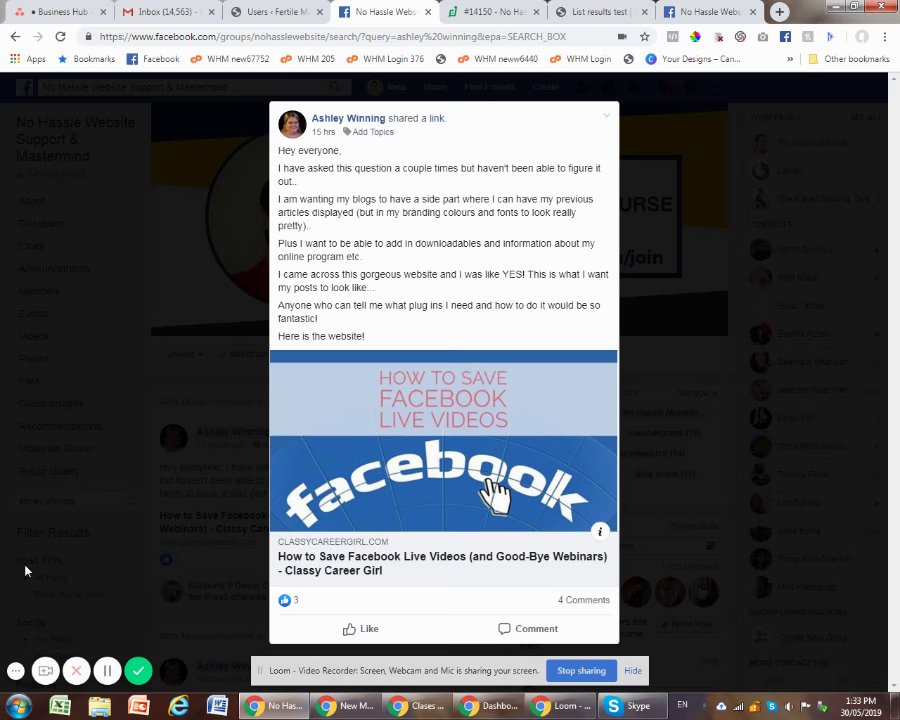Open the post options chevron menu
900x720 pixels.
pos(606,115)
